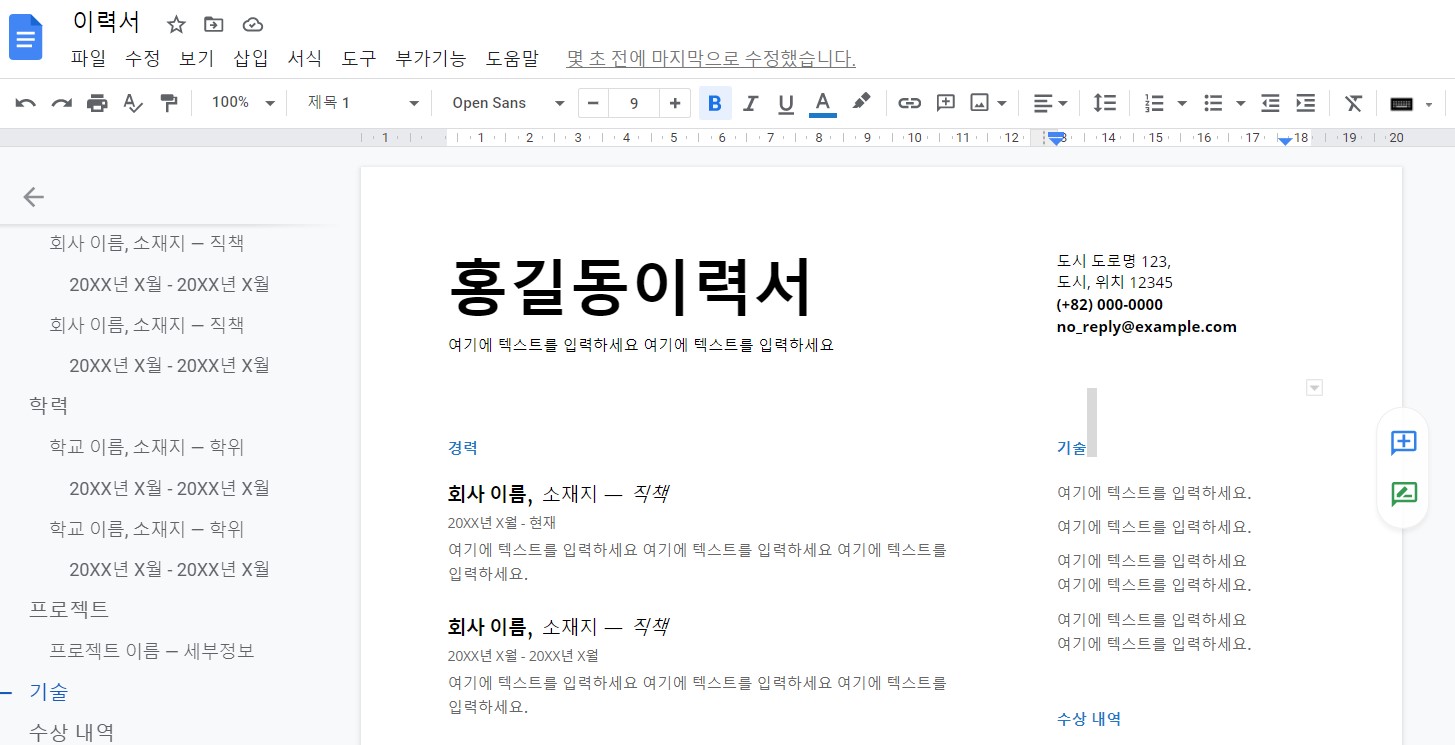Screen dimensions: 1455x745
Task: Toggle italic formatting
Action: (x=751, y=103)
